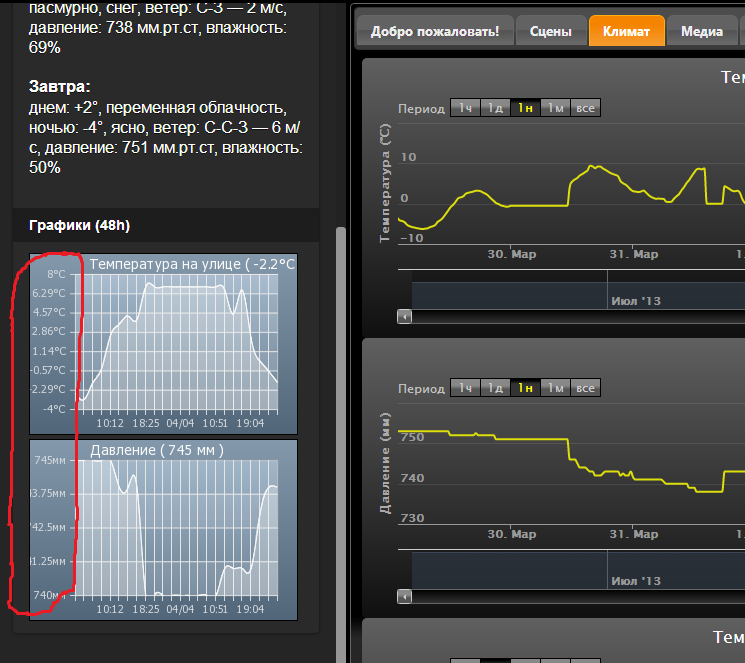Image resolution: width=745 pixels, height=663 pixels.
Task: Show все period on temperature chart
Action: pyautogui.click(x=586, y=108)
